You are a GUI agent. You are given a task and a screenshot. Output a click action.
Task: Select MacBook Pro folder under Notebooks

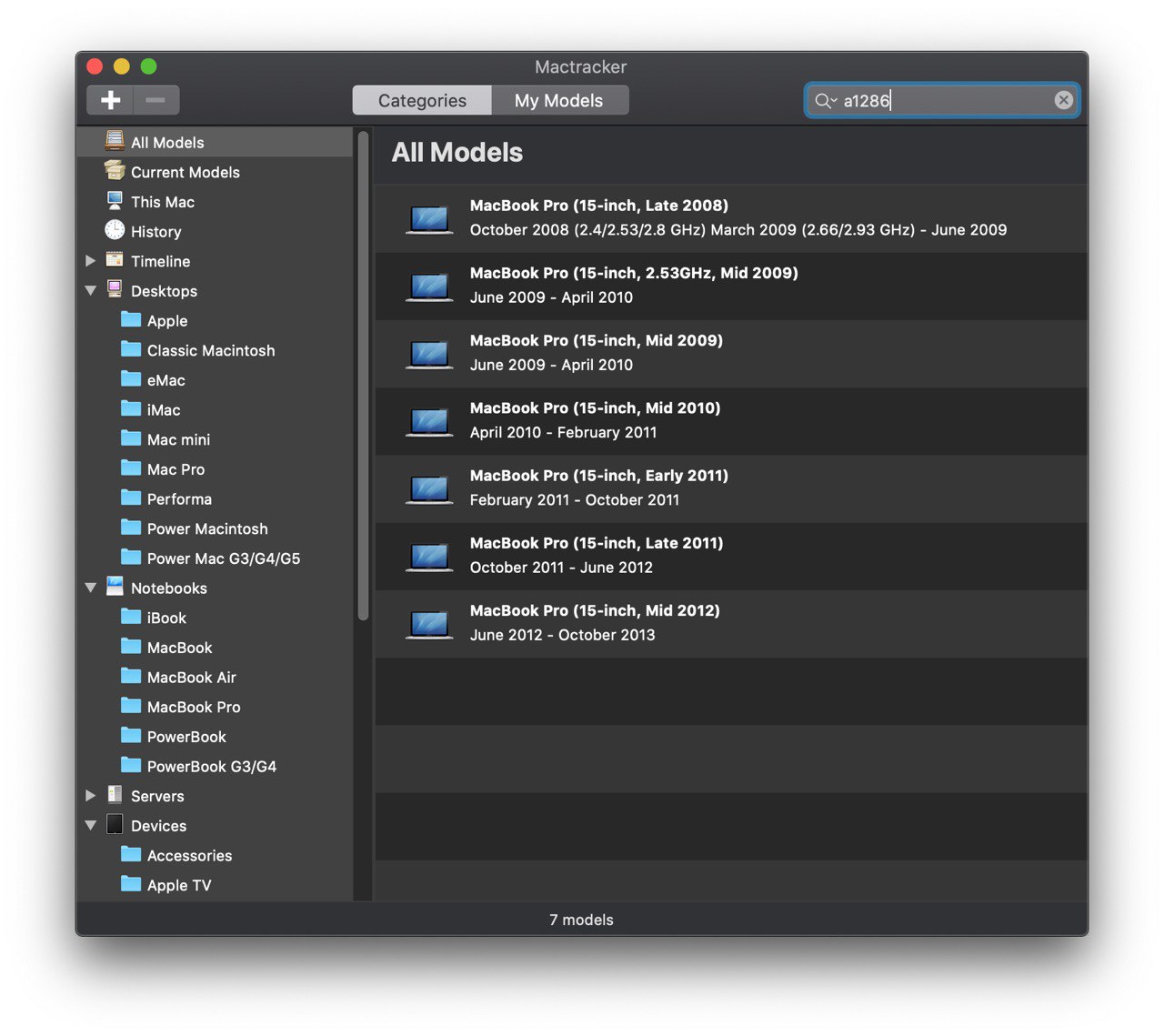[215, 707]
